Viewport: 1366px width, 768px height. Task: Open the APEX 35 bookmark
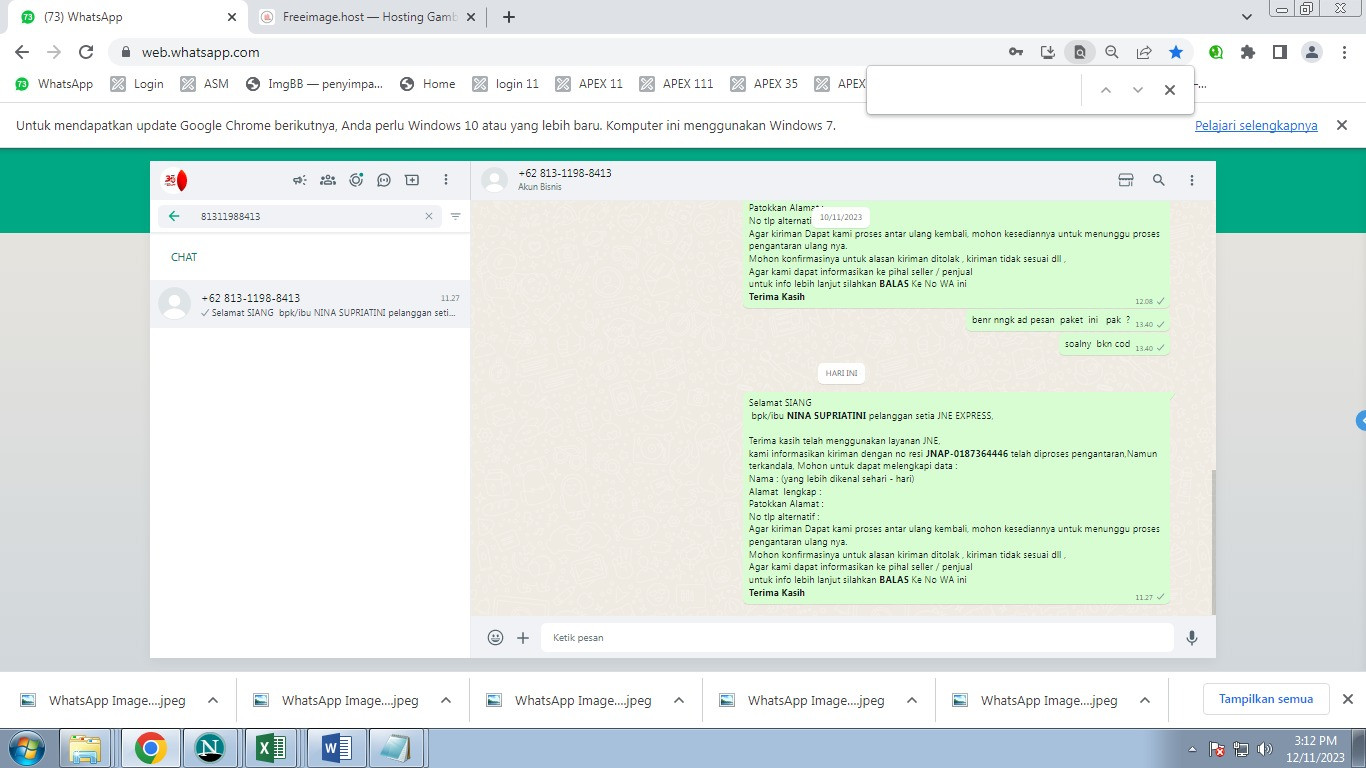(764, 84)
